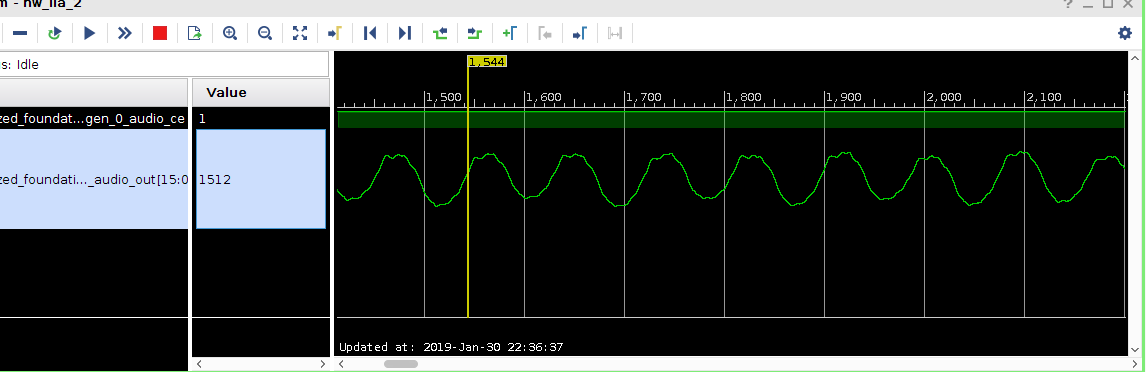Click ruler tick labeled 2,100
This screenshot has height=372, width=1146.
(1044, 97)
